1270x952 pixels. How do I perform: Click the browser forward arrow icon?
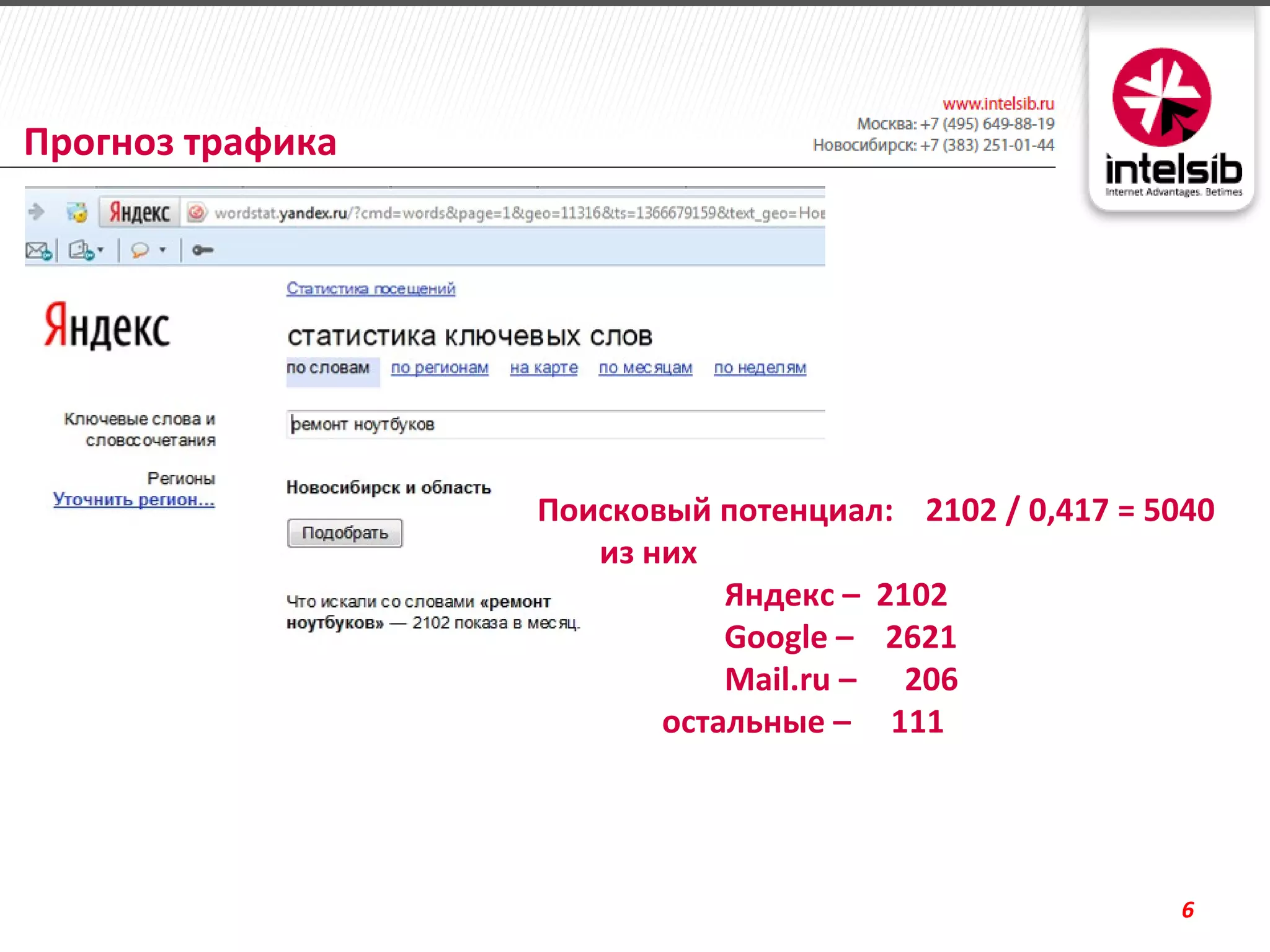point(37,213)
